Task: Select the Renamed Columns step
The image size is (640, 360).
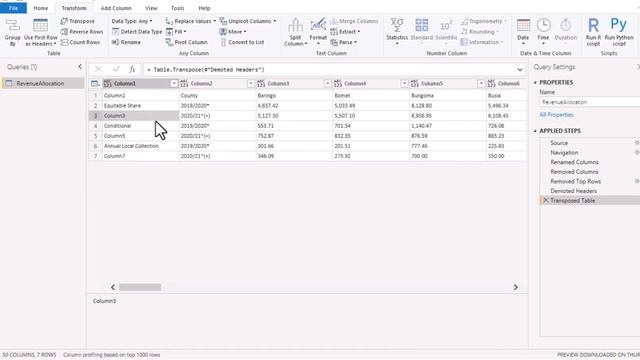Action: pos(574,162)
